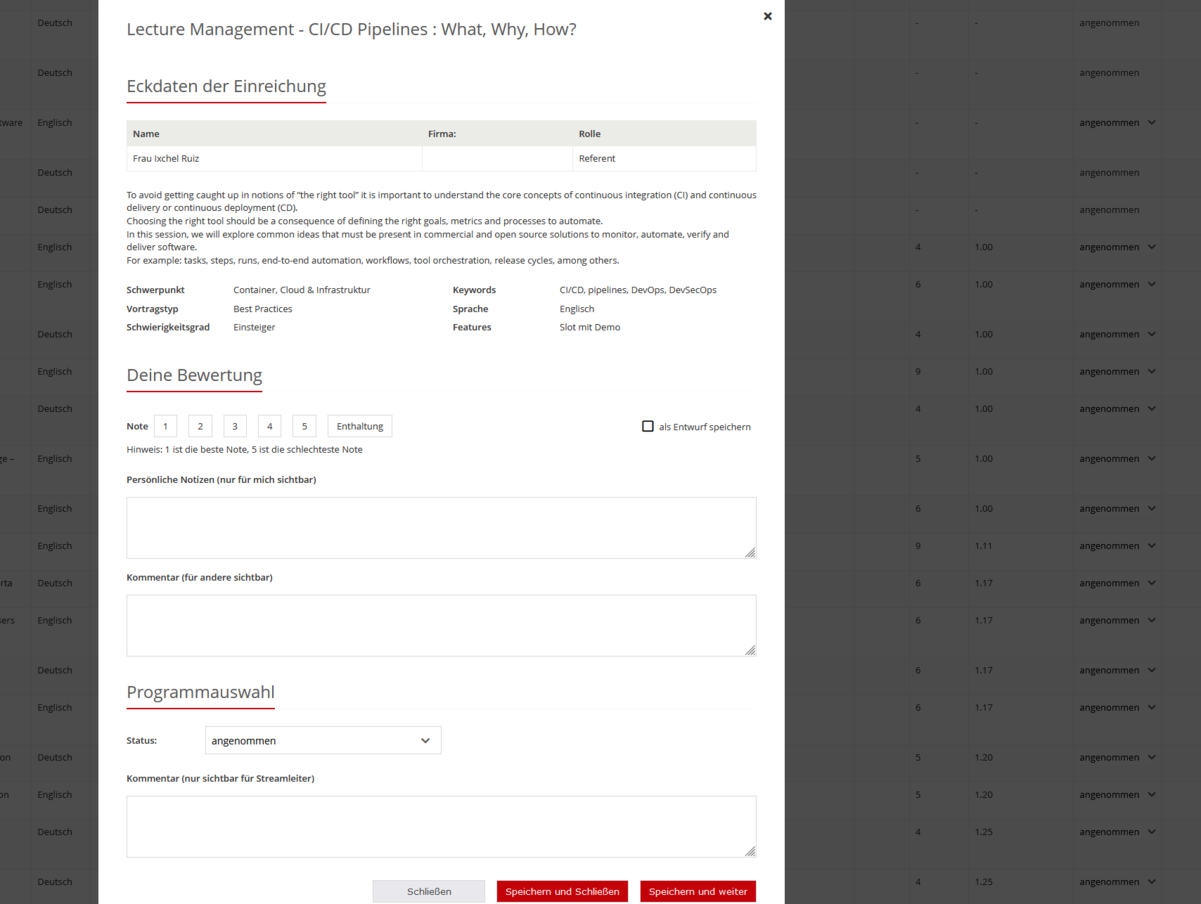The width and height of the screenshot is (1201, 904).
Task: Click the Enthaltung abstain button
Action: pyautogui.click(x=360, y=426)
